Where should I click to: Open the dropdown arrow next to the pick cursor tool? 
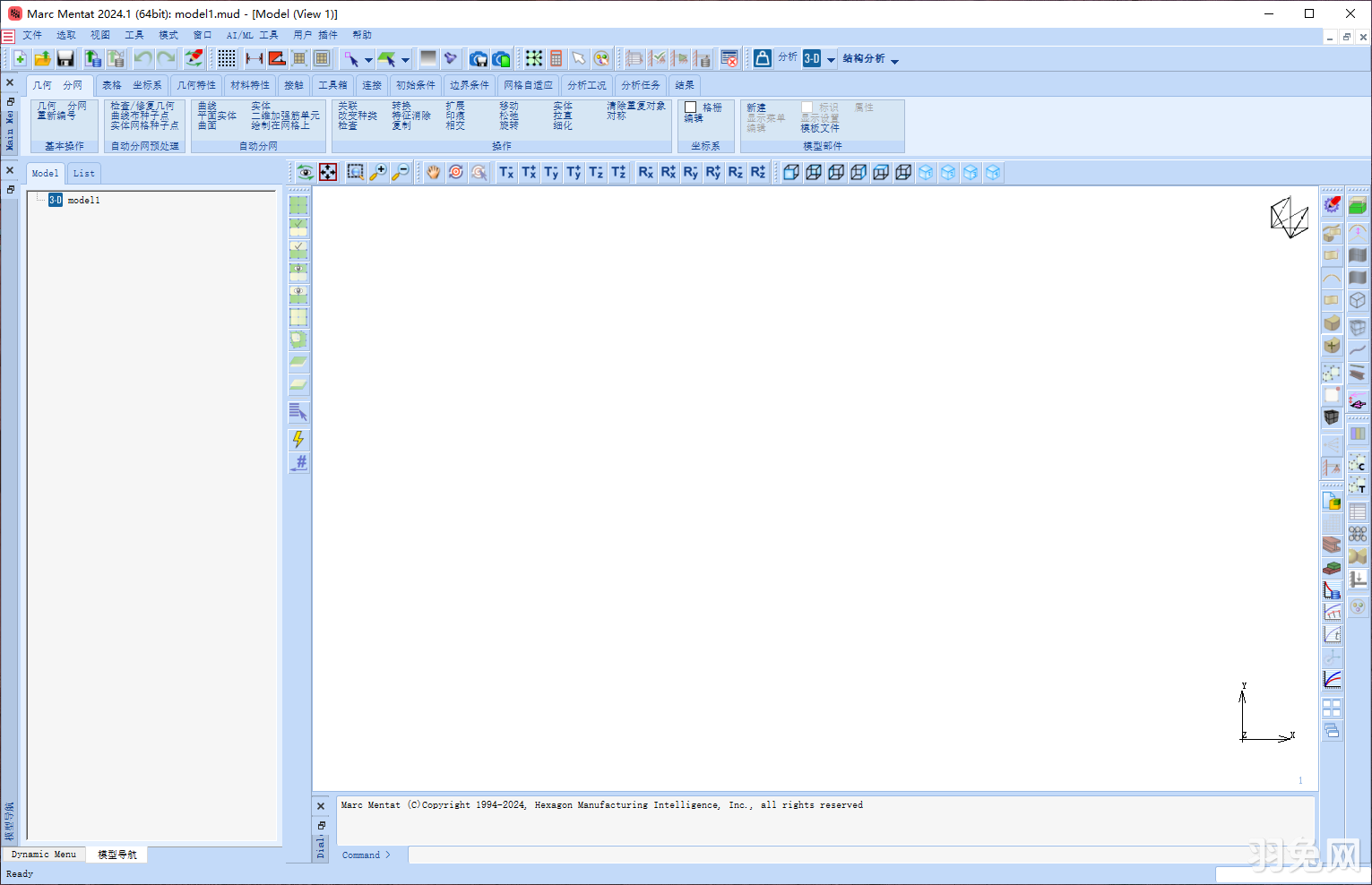[368, 61]
